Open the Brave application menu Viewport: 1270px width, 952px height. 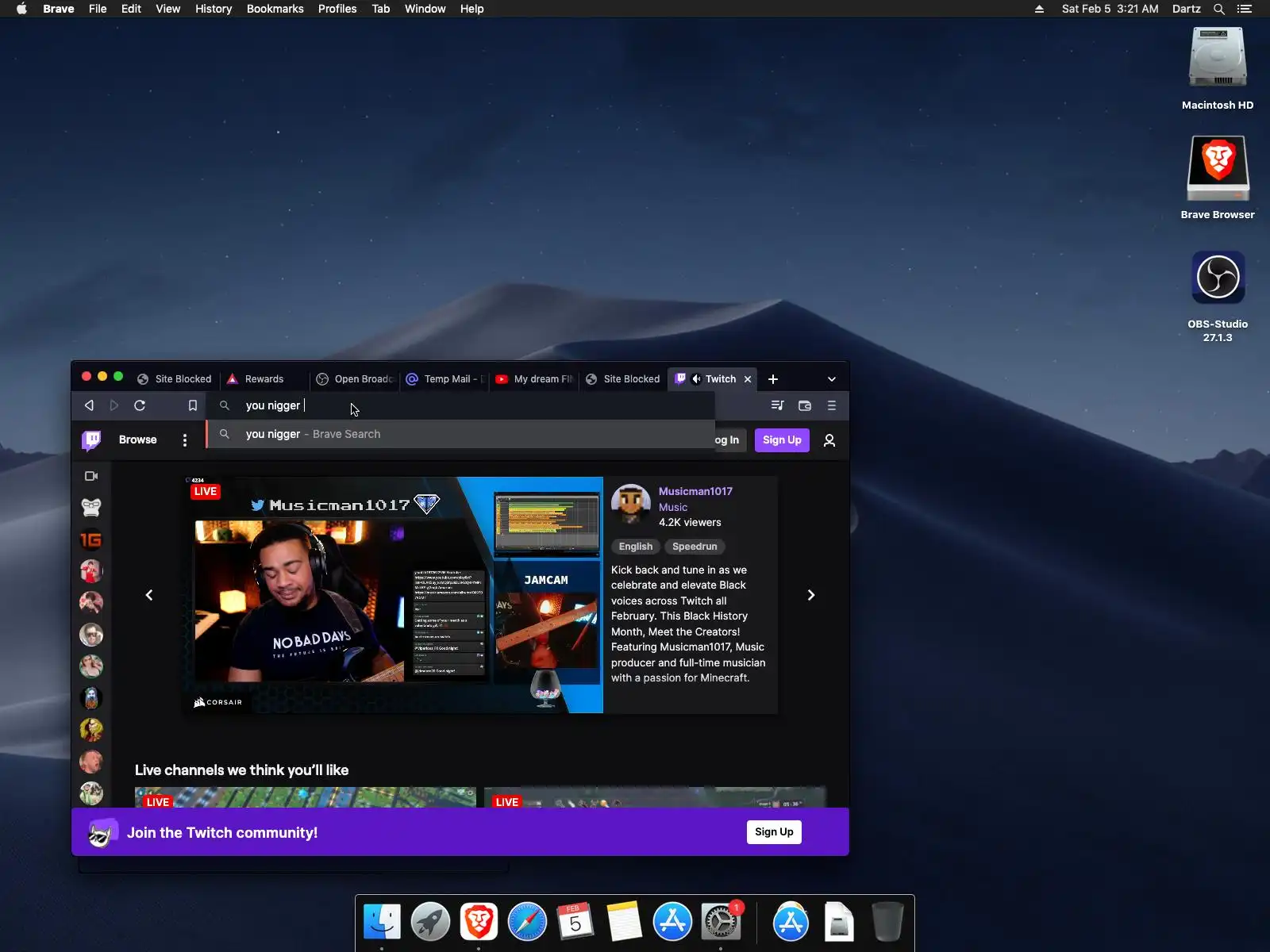pyautogui.click(x=59, y=9)
